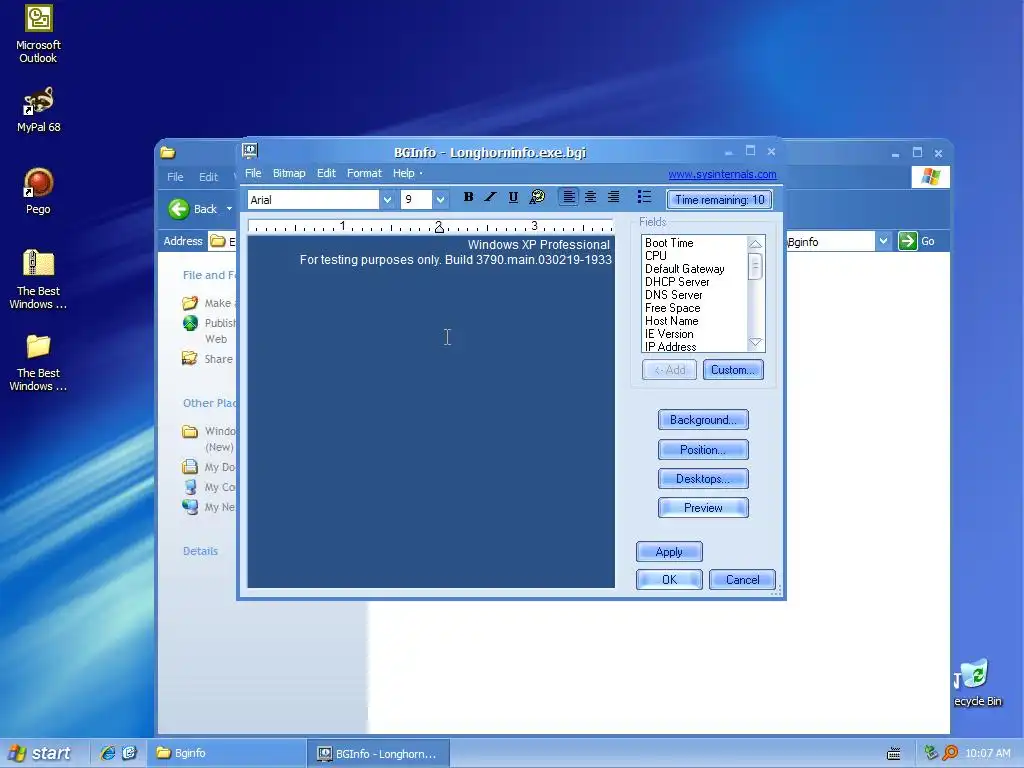Click the magnifier tray icon

point(951,753)
